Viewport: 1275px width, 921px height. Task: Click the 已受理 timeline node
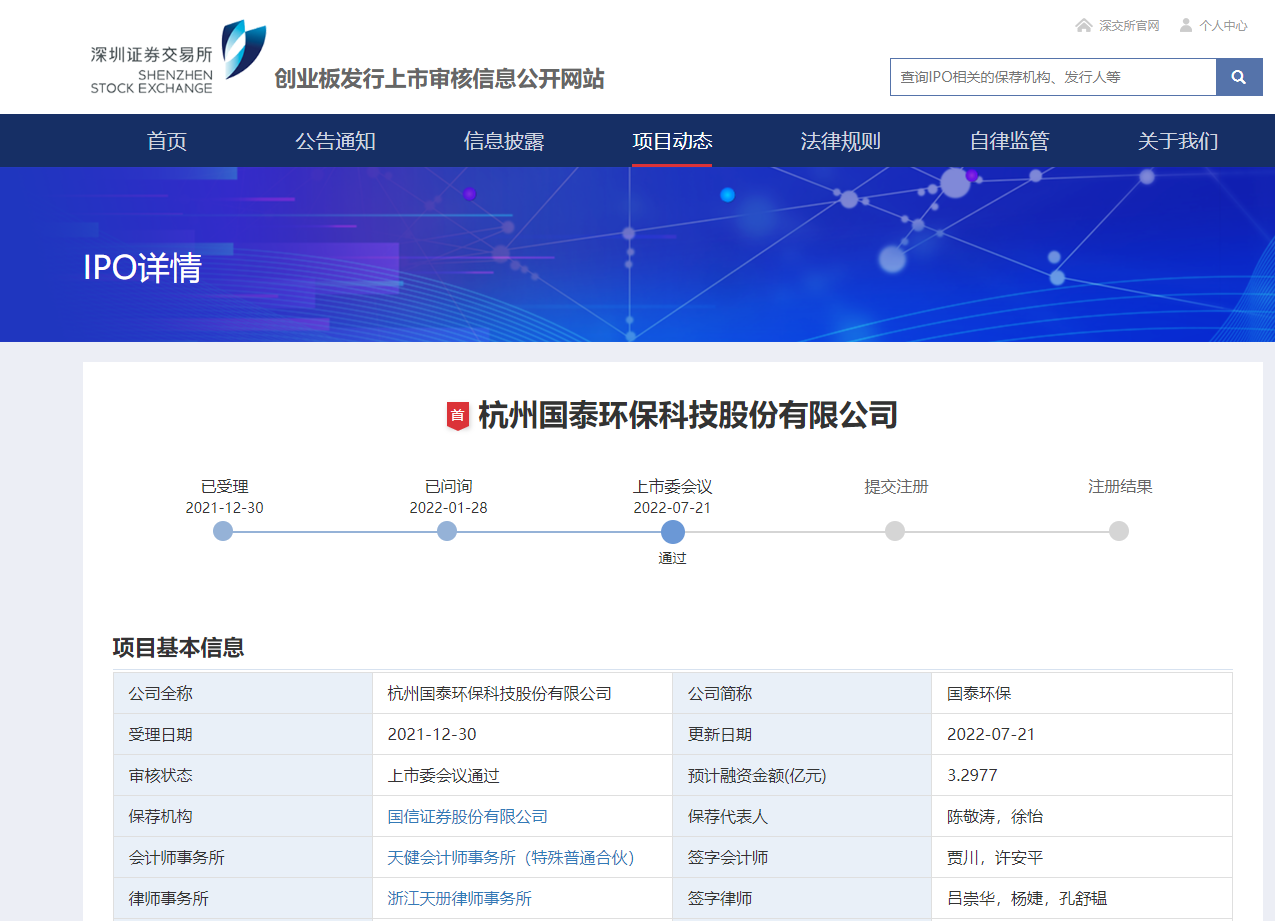[x=223, y=531]
